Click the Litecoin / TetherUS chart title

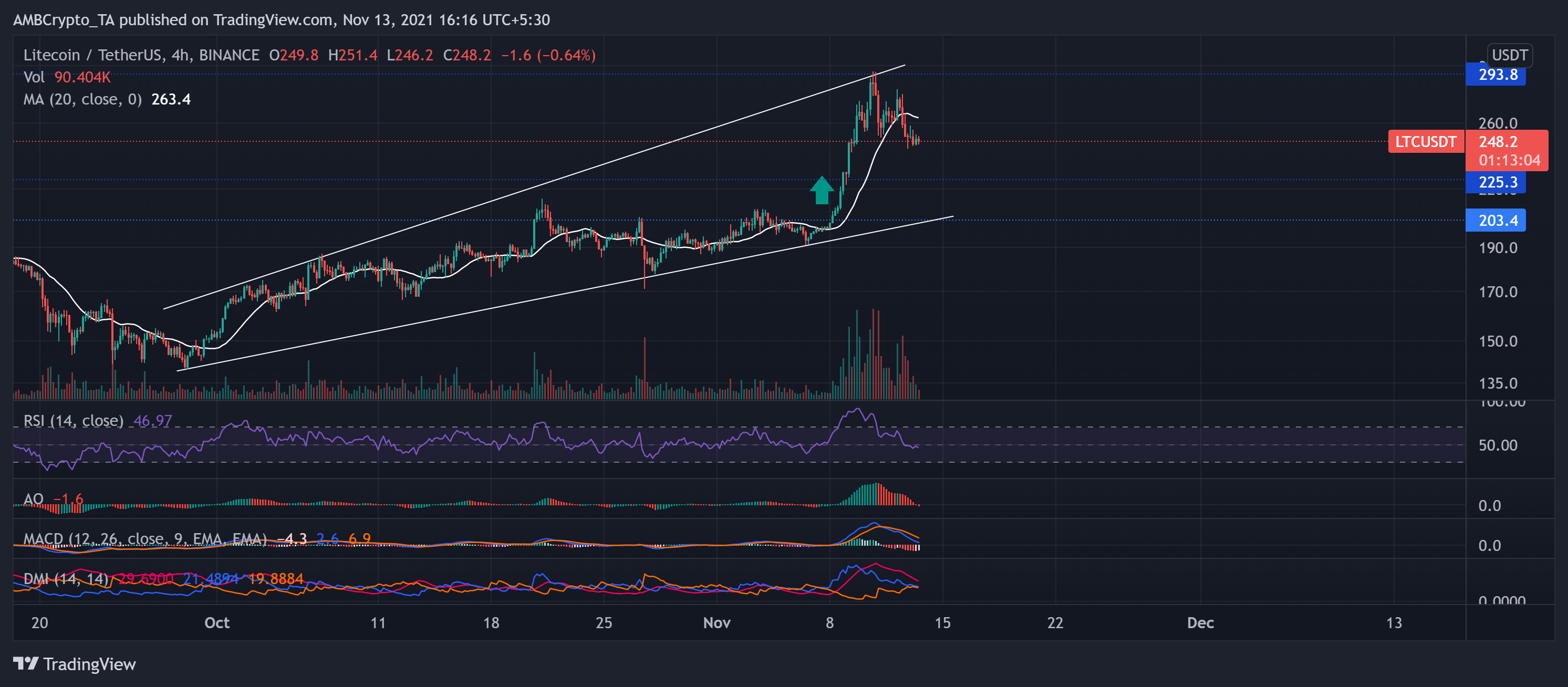[x=141, y=55]
